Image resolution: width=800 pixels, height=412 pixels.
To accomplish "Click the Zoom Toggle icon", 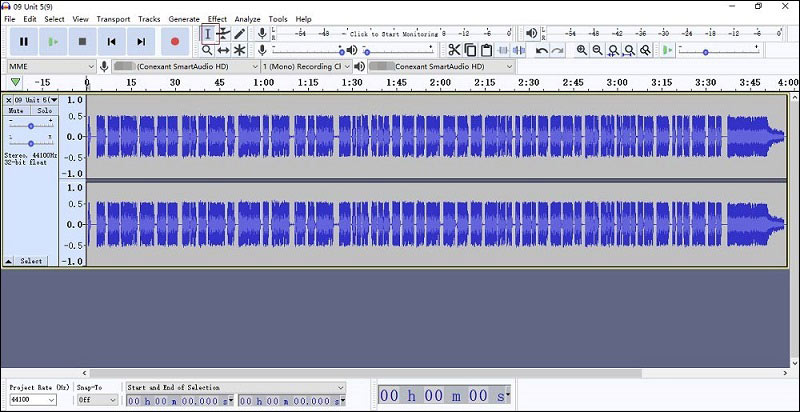I will [645, 50].
